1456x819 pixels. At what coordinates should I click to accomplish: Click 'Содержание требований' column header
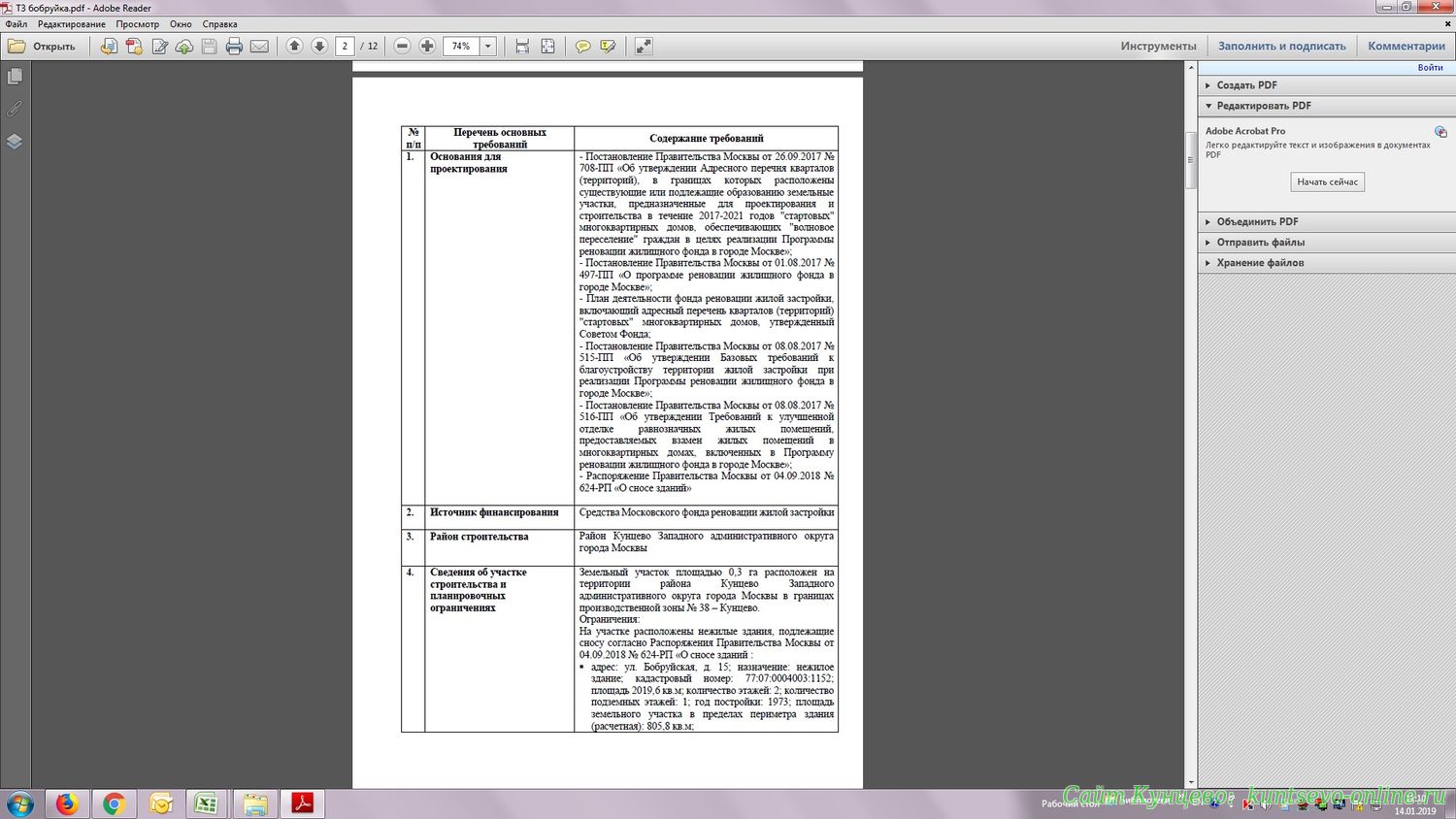pyautogui.click(x=706, y=139)
